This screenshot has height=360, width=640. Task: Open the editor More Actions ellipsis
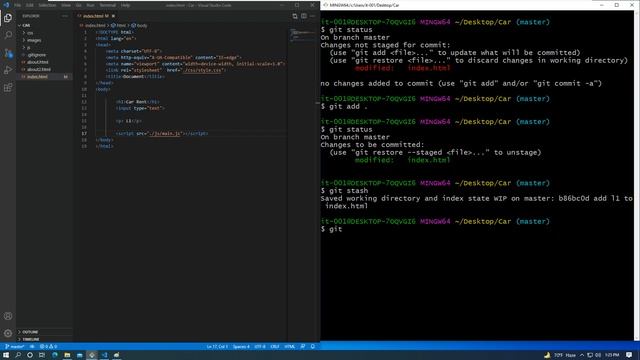coord(313,16)
